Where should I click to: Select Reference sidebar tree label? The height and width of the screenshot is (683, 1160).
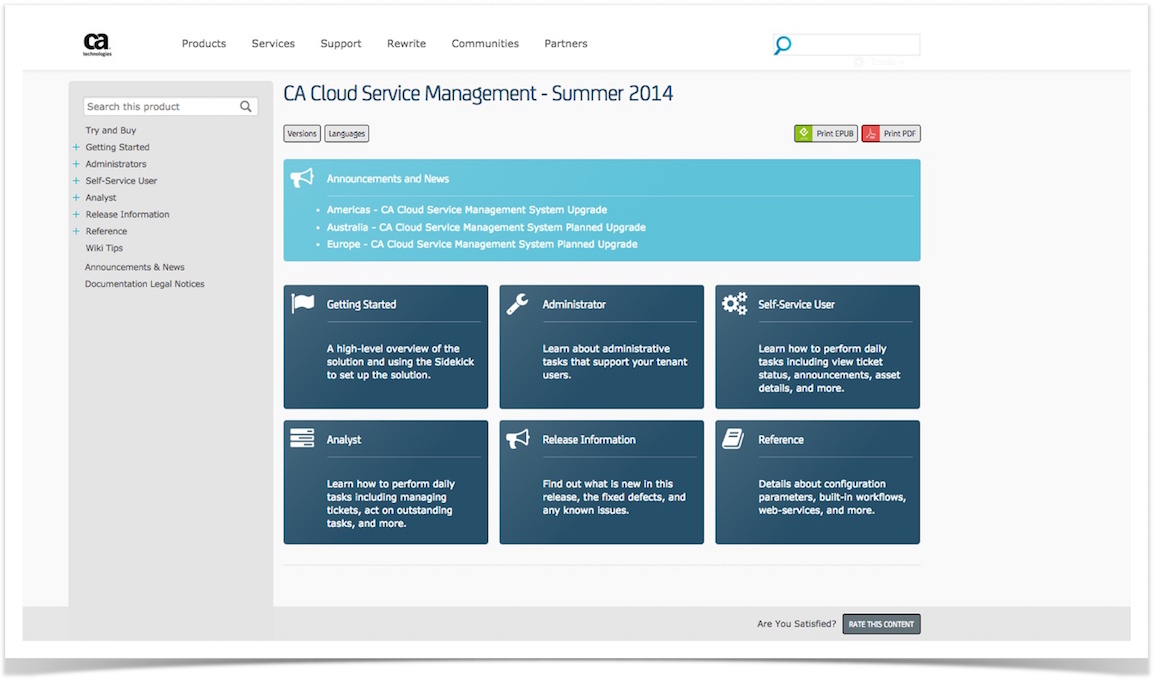click(107, 231)
